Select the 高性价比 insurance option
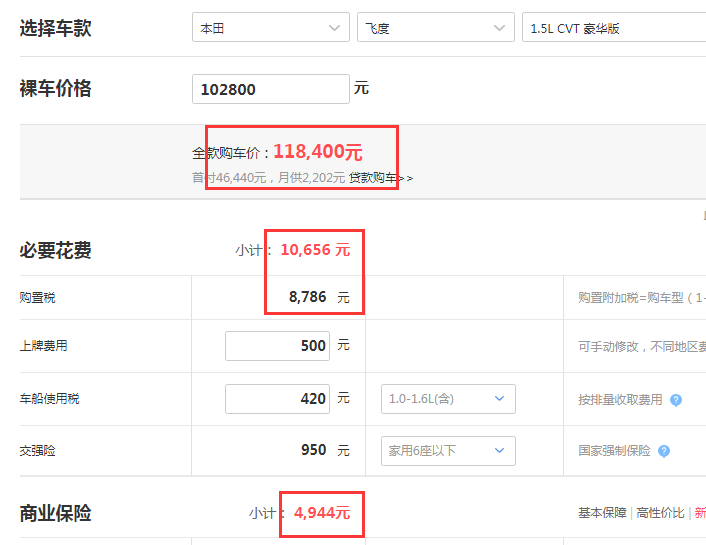 click(x=660, y=513)
